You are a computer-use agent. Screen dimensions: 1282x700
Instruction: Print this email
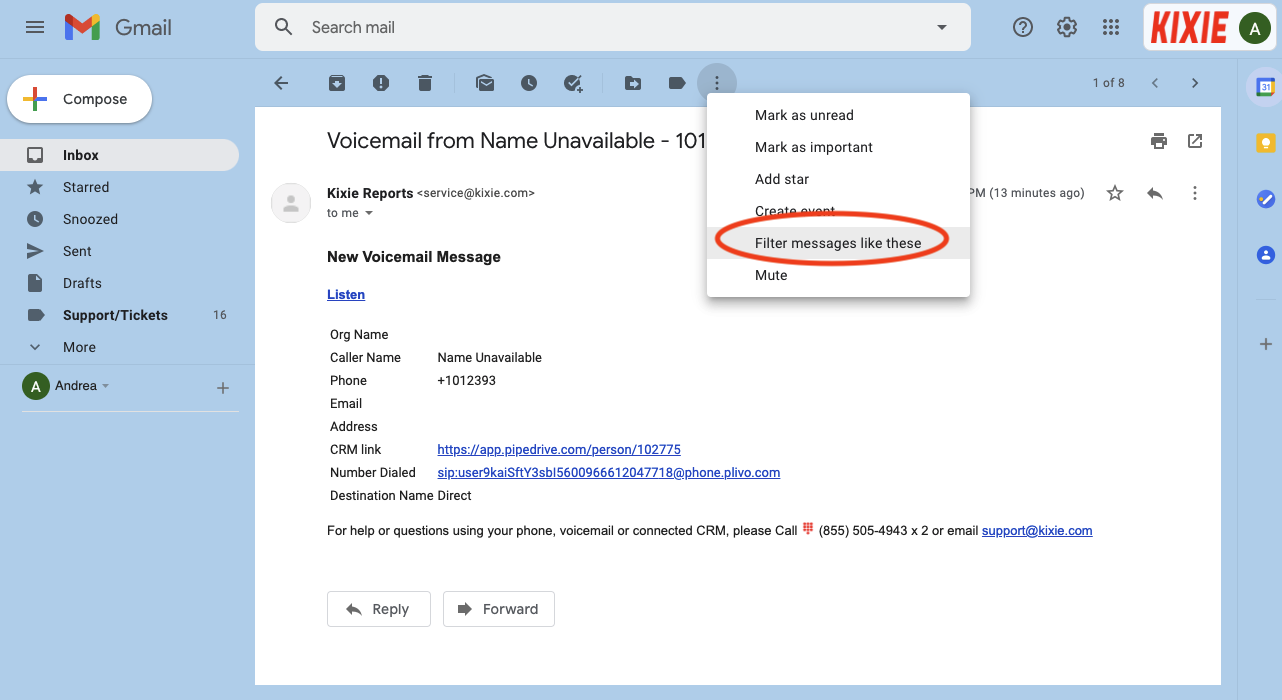1159,141
